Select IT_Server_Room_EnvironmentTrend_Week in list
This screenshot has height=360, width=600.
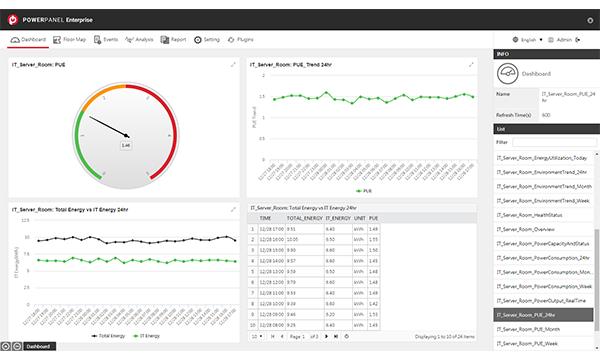[x=543, y=201]
